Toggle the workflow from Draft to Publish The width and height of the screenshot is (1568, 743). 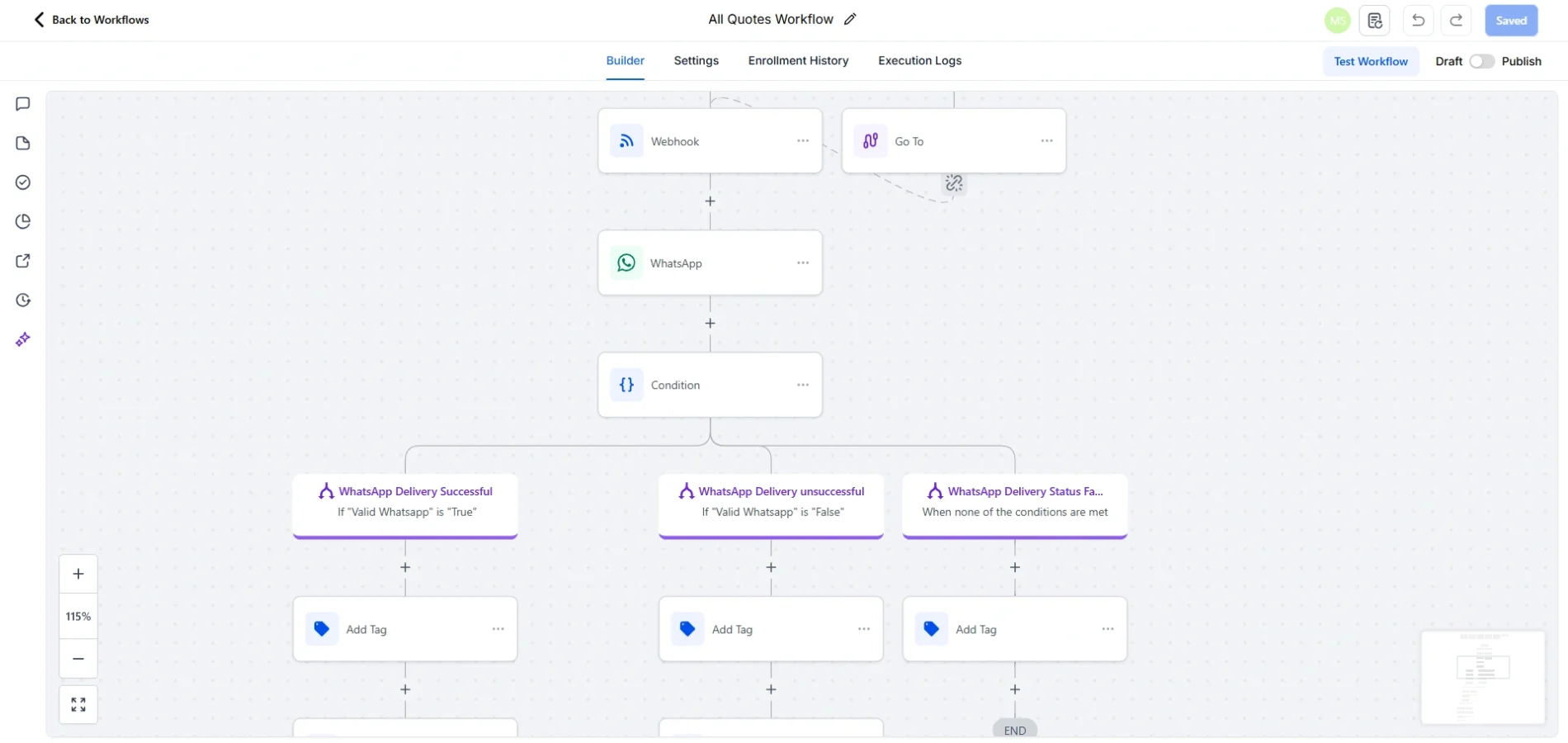pos(1481,61)
